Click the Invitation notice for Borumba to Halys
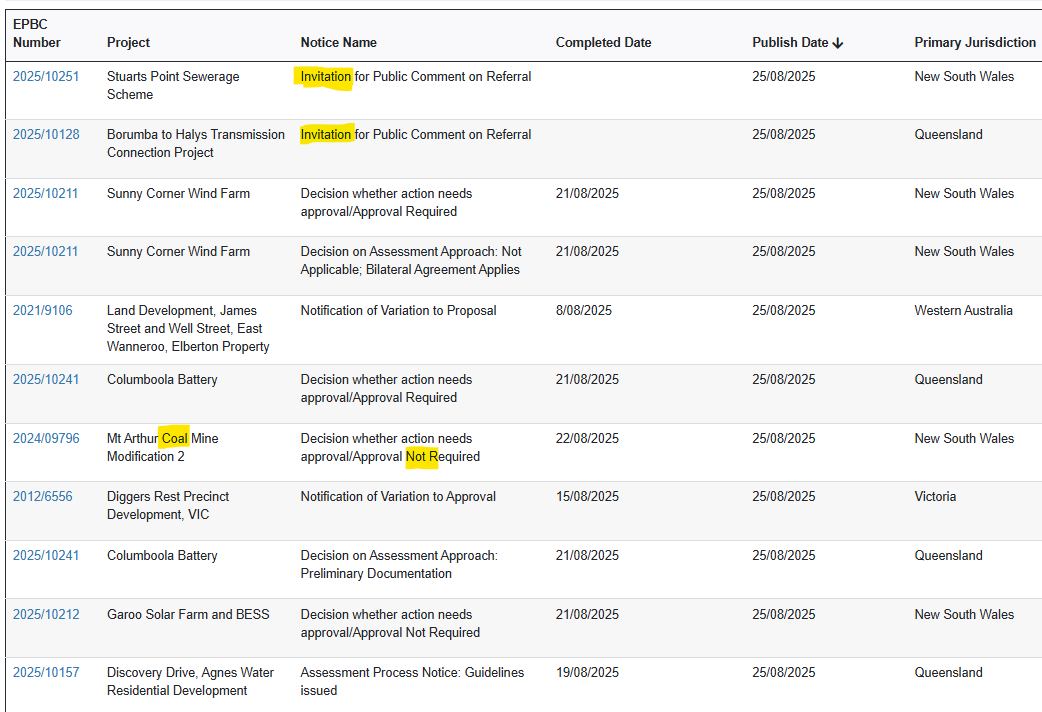Image resolution: width=1042 pixels, height=712 pixels. coord(416,134)
